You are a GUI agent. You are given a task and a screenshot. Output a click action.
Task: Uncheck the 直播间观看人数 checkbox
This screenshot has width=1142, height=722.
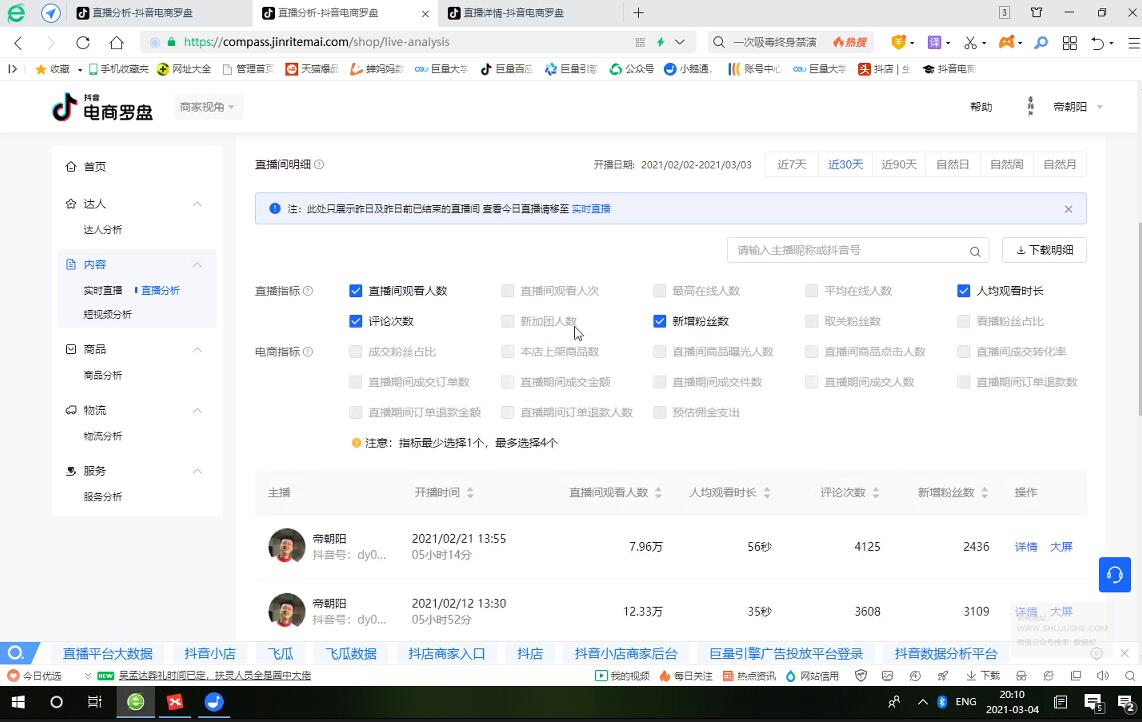pyautogui.click(x=355, y=291)
